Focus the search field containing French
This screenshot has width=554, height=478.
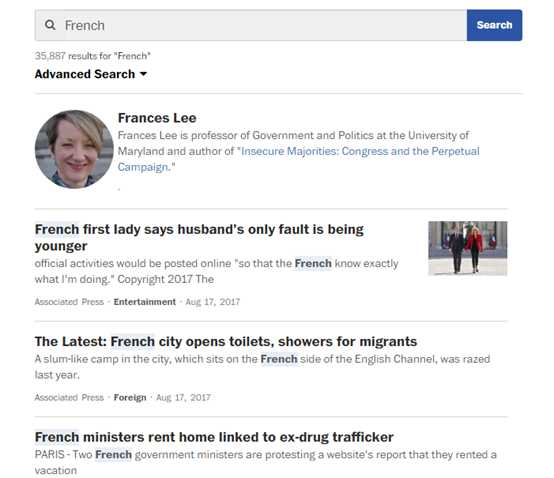[x=251, y=25]
